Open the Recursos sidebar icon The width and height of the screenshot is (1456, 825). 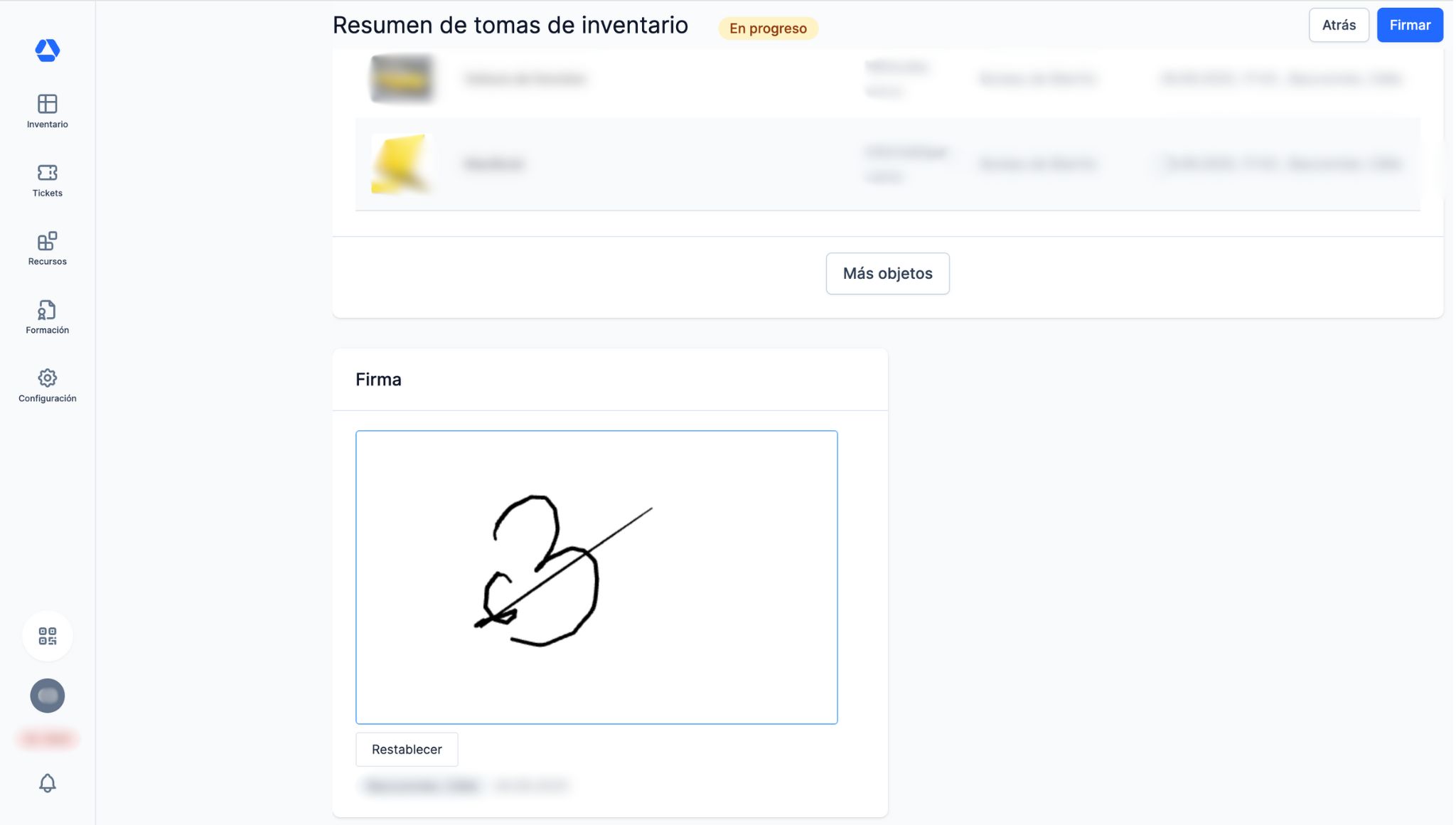(x=47, y=241)
